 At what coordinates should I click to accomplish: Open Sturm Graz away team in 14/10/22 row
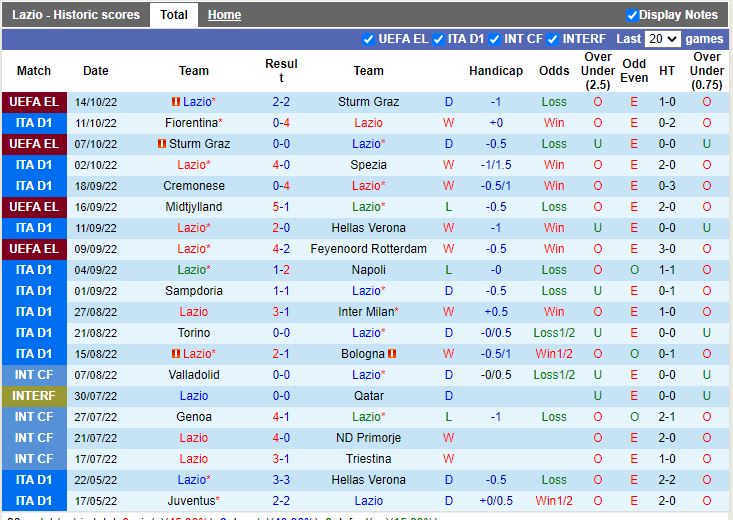[x=368, y=101]
